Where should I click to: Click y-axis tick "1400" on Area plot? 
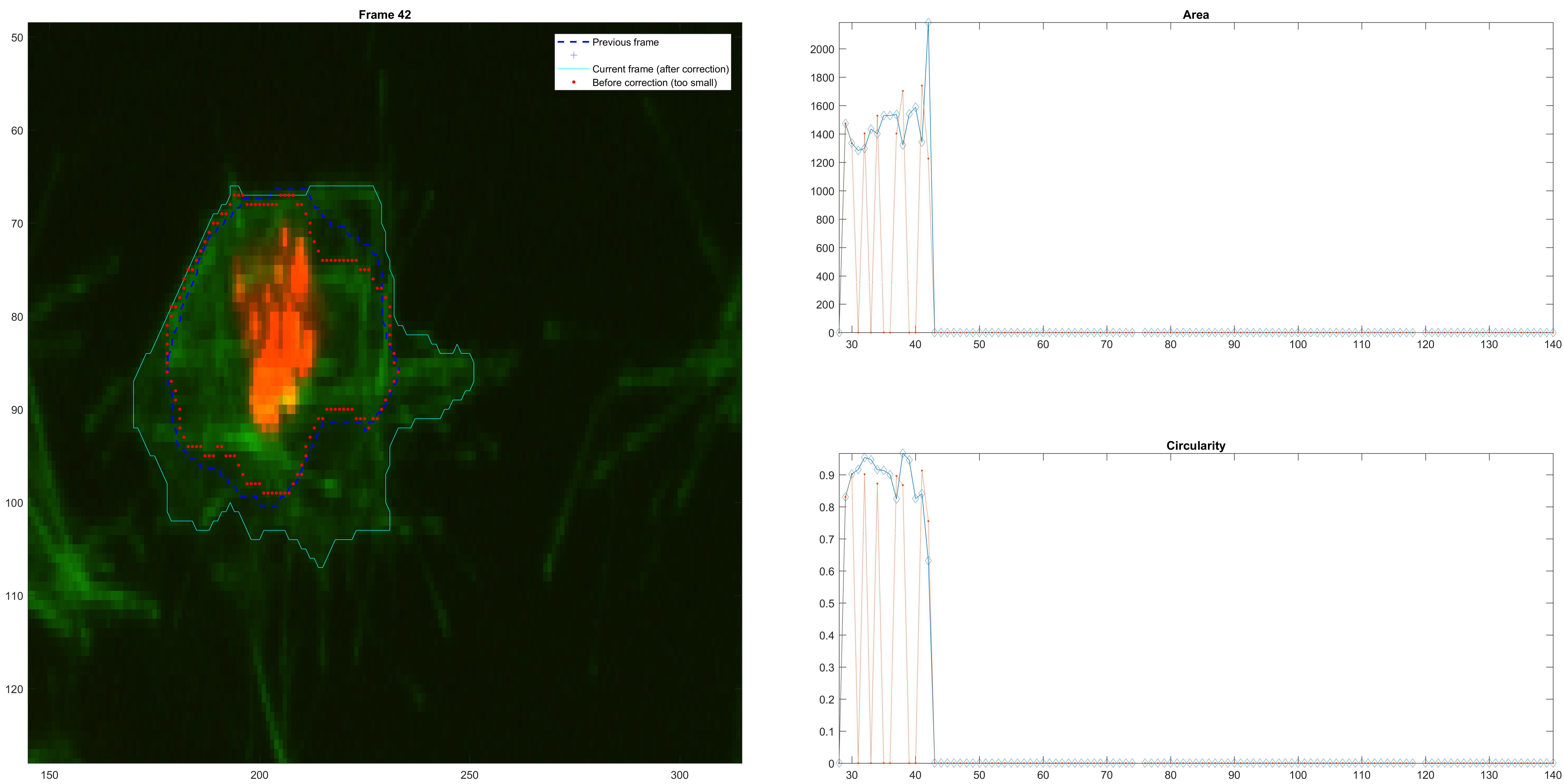[x=822, y=135]
